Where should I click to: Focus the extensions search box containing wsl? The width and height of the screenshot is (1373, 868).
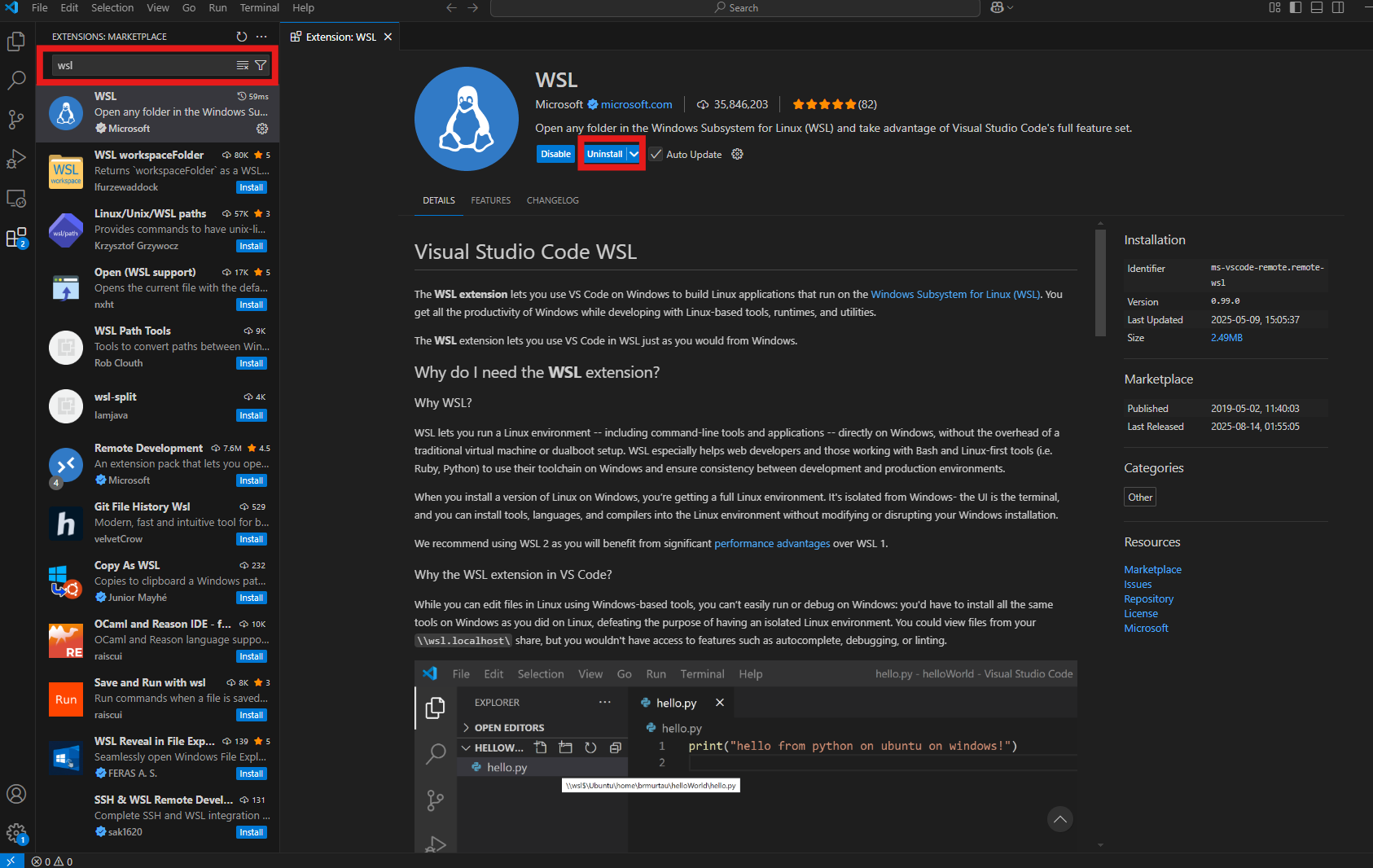click(143, 65)
